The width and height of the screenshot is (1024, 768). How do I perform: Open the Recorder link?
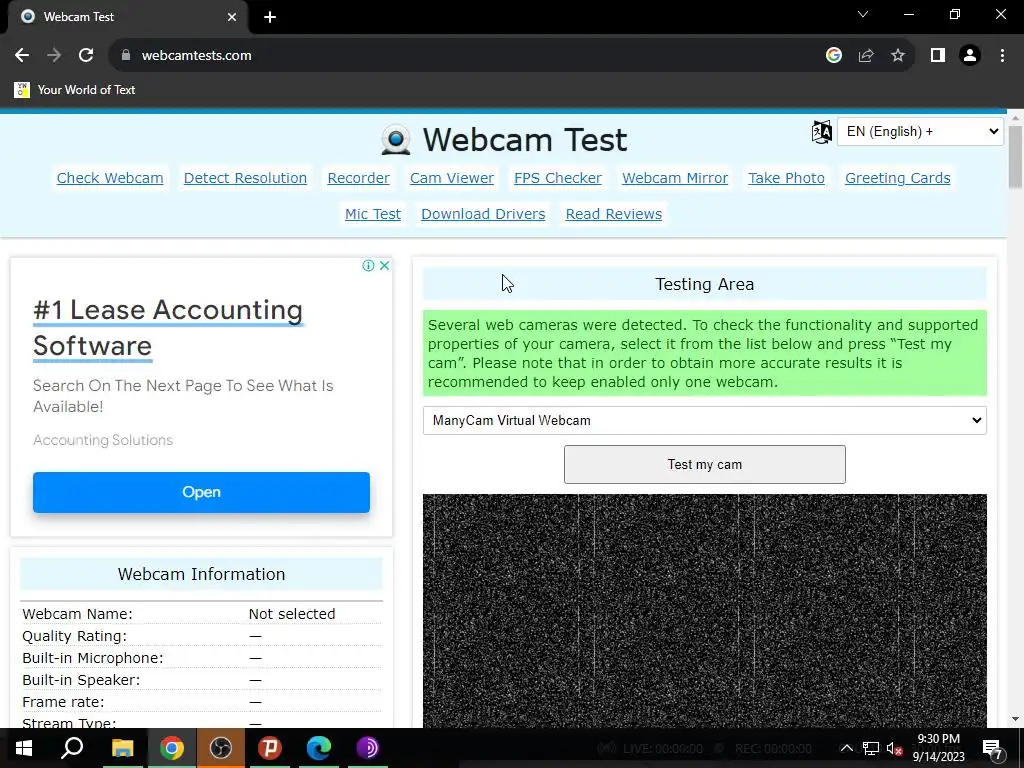pos(359,178)
